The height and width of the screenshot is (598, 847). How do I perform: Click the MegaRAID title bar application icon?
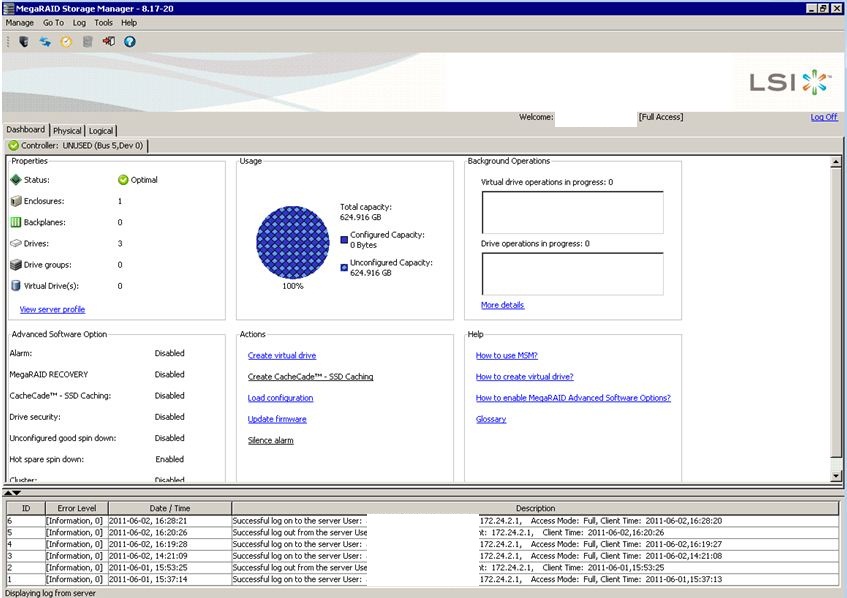click(x=8, y=8)
